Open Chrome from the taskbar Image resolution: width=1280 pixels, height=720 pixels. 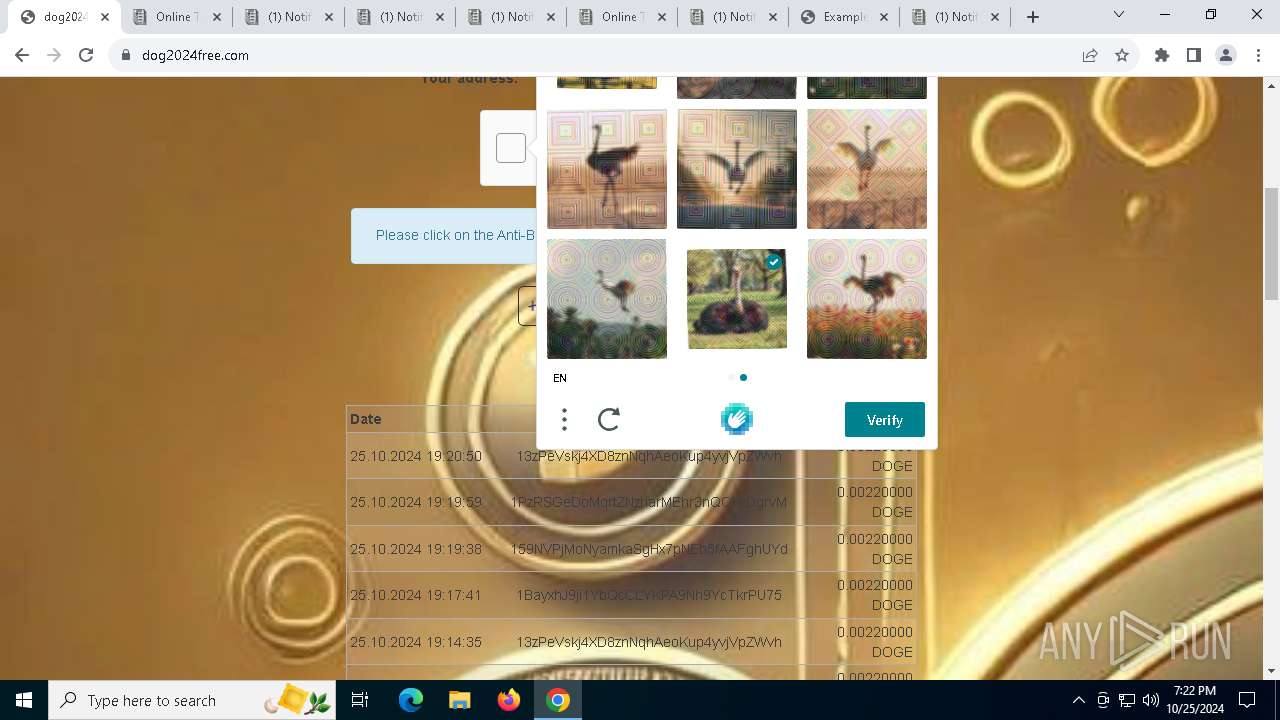coord(558,700)
